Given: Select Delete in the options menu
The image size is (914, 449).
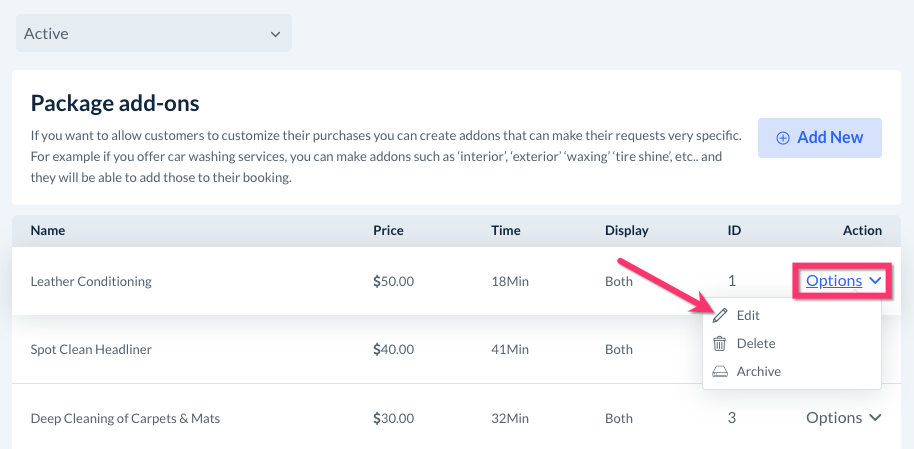Looking at the screenshot, I should (x=755, y=343).
